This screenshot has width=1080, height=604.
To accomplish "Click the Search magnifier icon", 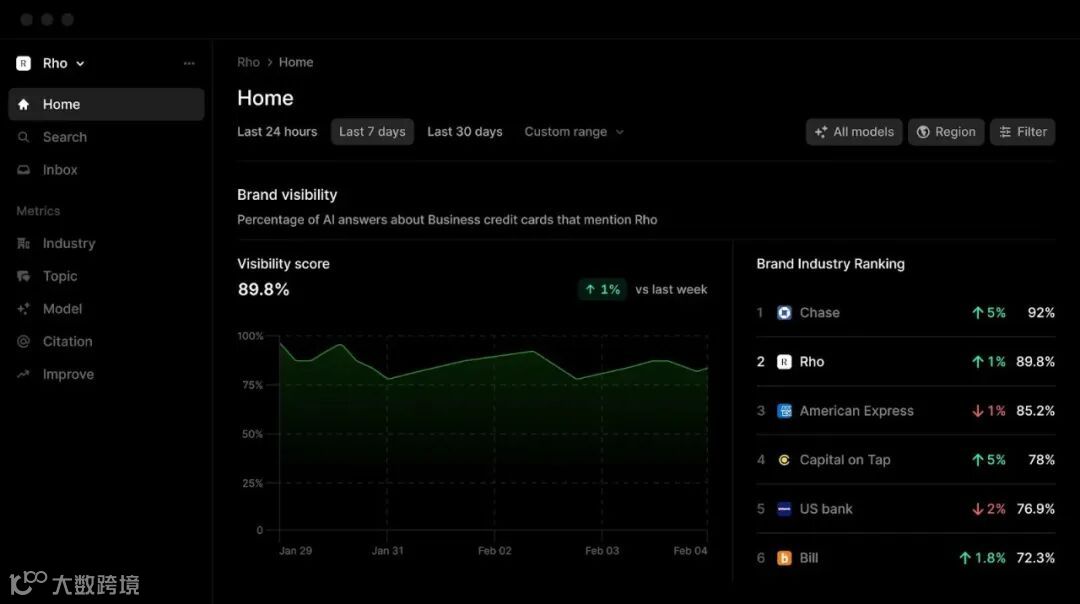I will click(23, 137).
